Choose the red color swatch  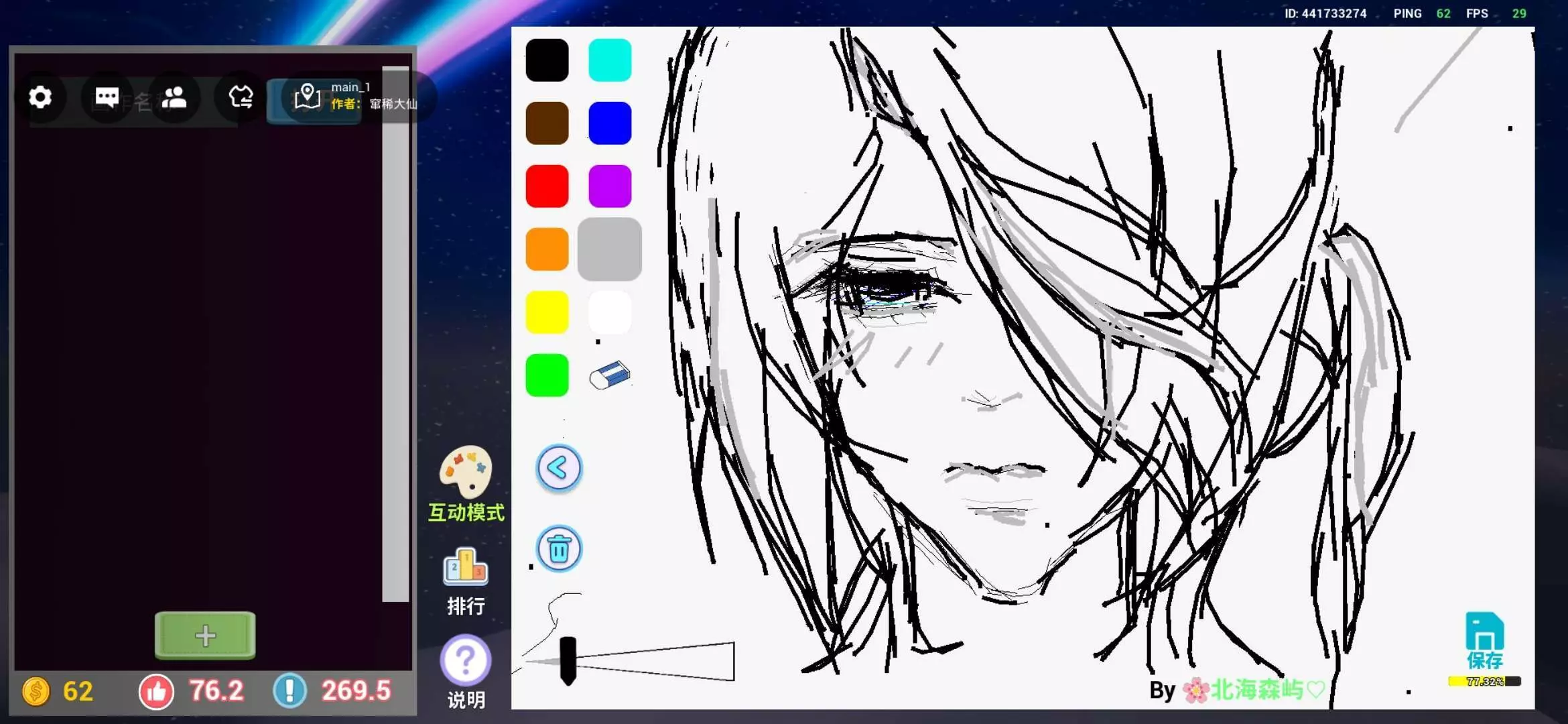(547, 186)
